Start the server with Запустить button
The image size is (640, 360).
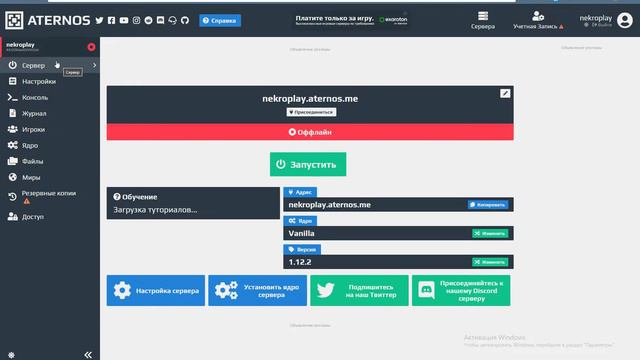pos(308,164)
